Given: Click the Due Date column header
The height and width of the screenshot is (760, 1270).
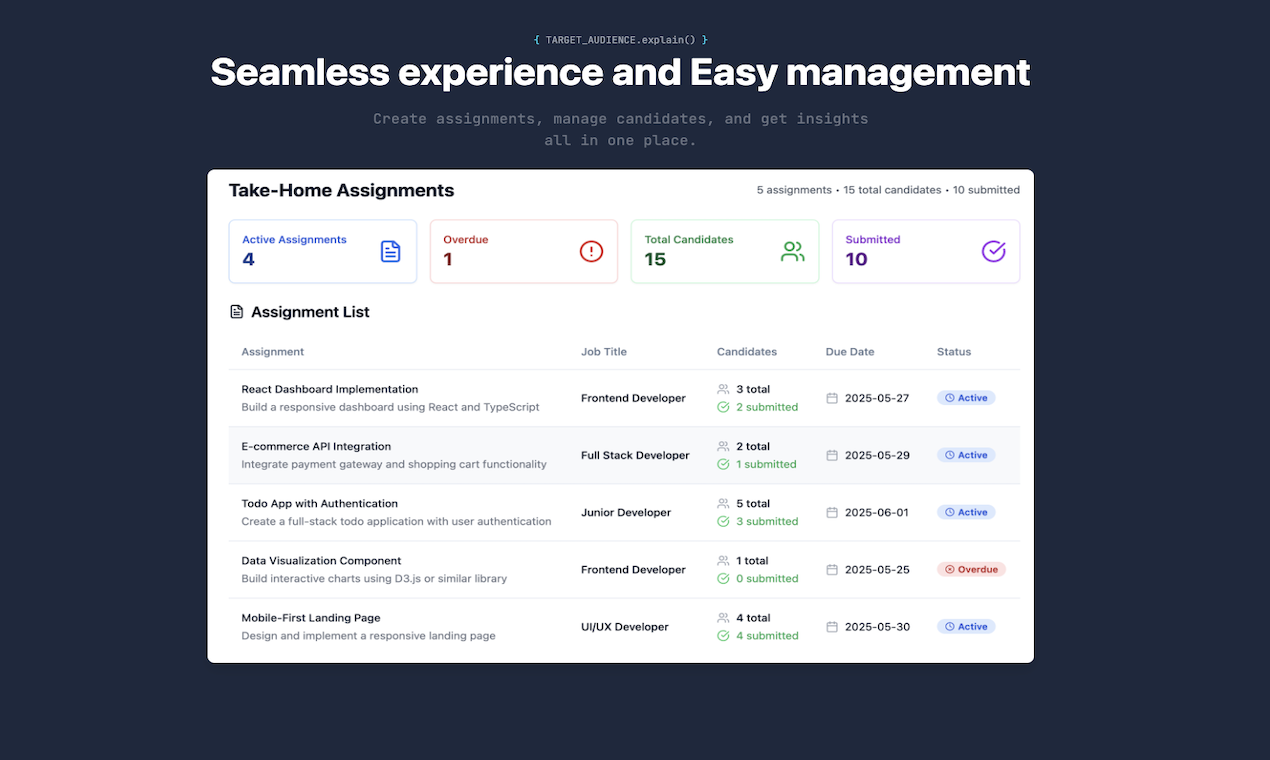Looking at the screenshot, I should click(850, 352).
